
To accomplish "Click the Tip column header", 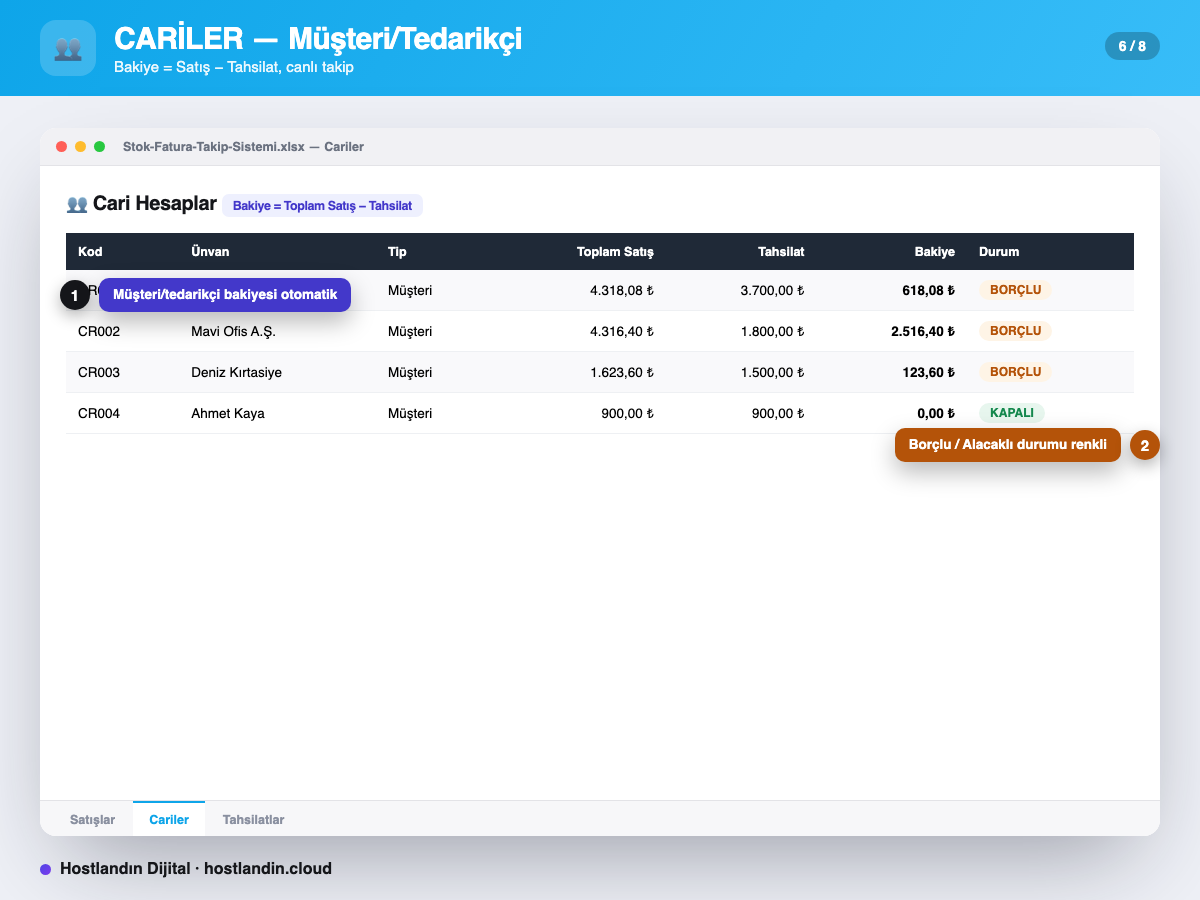I will pyautogui.click(x=397, y=252).
